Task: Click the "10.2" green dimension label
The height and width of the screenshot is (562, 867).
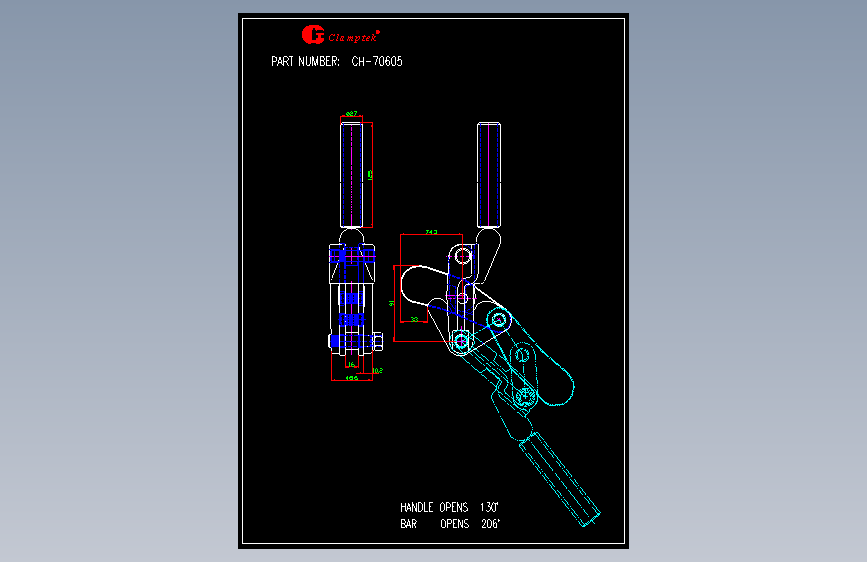Action: click(377, 371)
